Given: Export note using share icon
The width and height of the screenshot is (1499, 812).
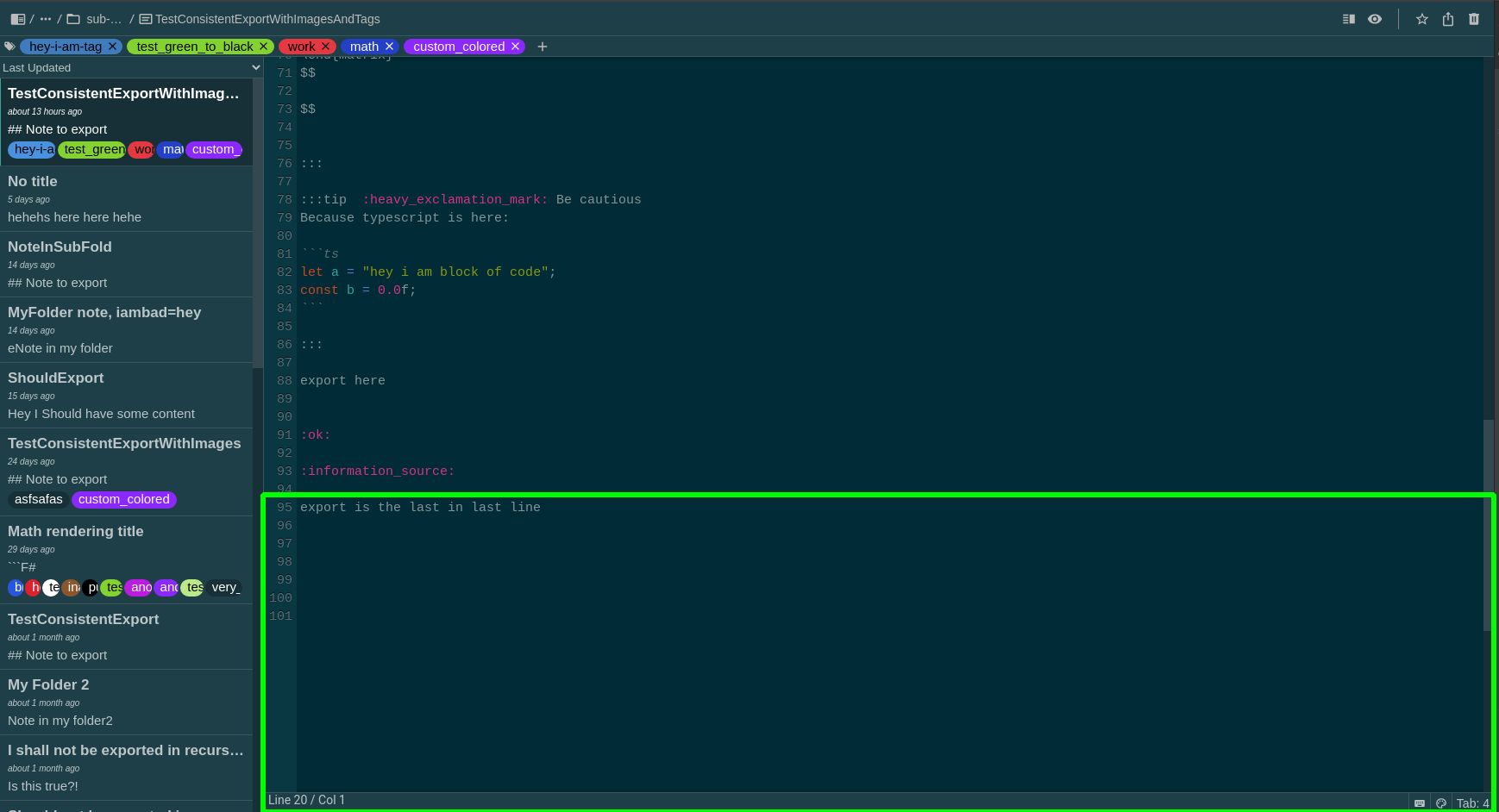Looking at the screenshot, I should click(1448, 19).
